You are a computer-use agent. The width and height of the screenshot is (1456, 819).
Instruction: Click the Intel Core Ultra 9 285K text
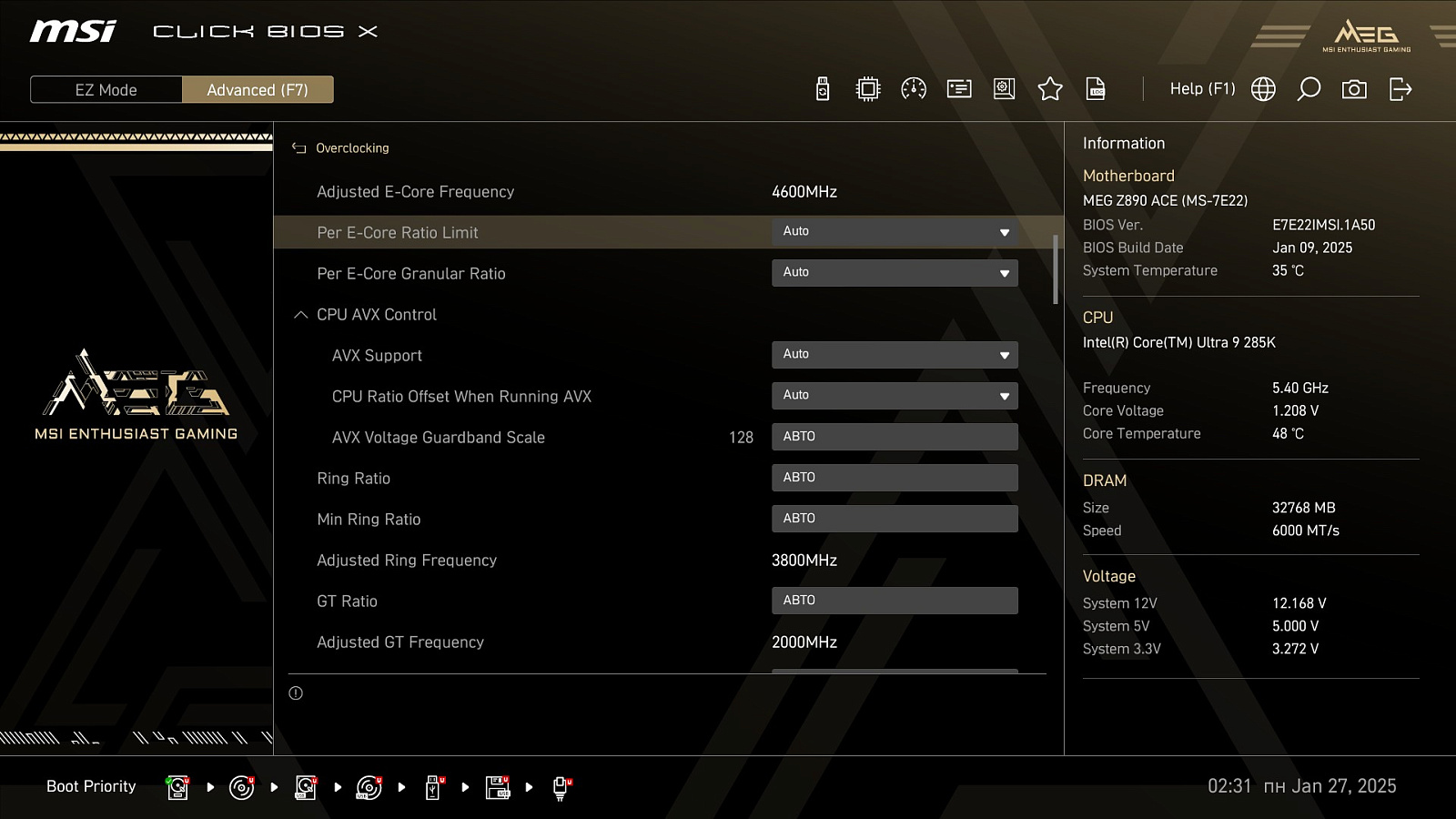pos(1179,343)
